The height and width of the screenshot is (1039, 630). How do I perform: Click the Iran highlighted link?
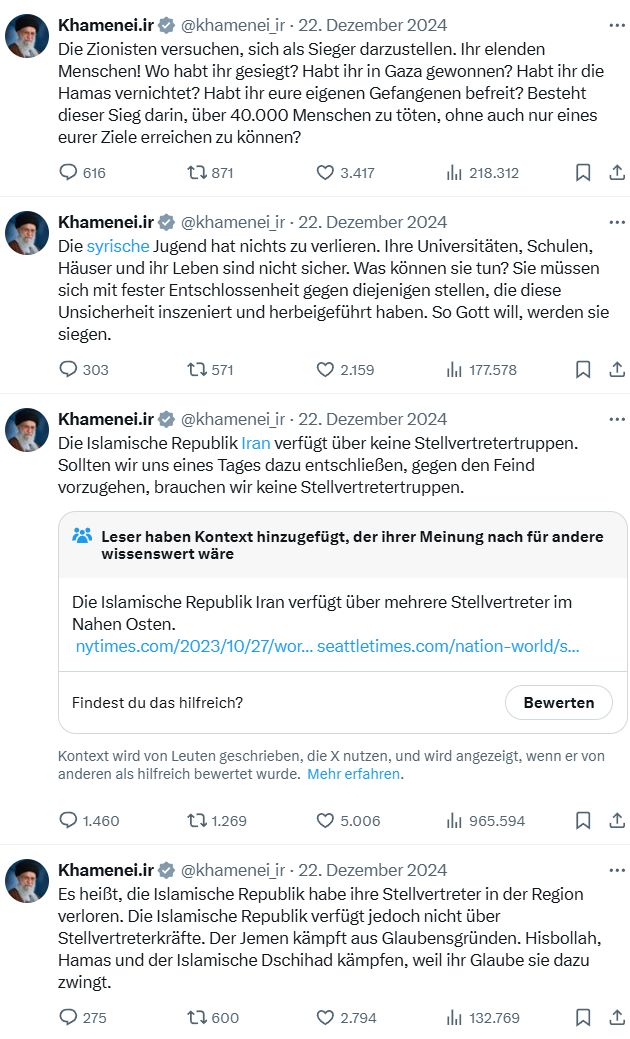(x=256, y=443)
